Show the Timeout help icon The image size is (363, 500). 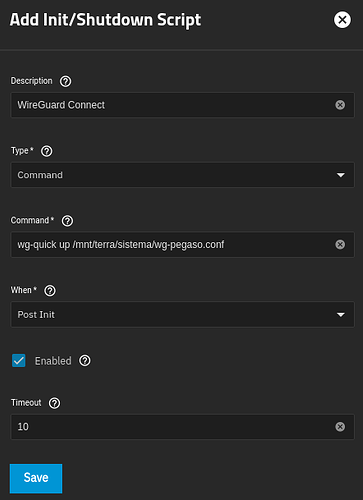54,403
